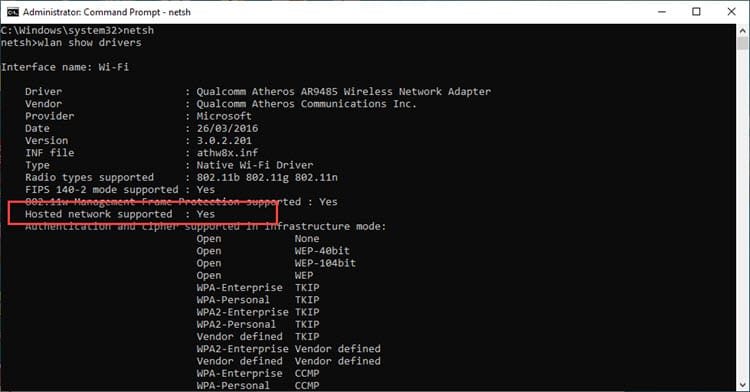Open the Command Prompt system menu icon
The image size is (750, 392).
pos(12,12)
